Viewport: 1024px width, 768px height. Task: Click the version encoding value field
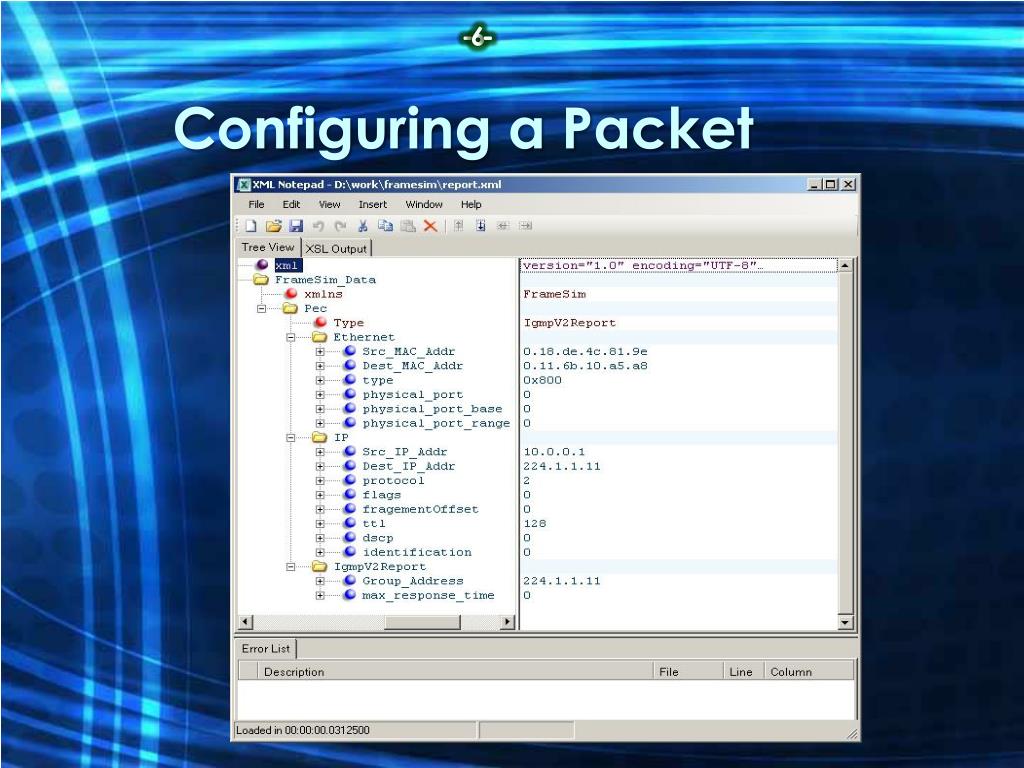click(678, 265)
